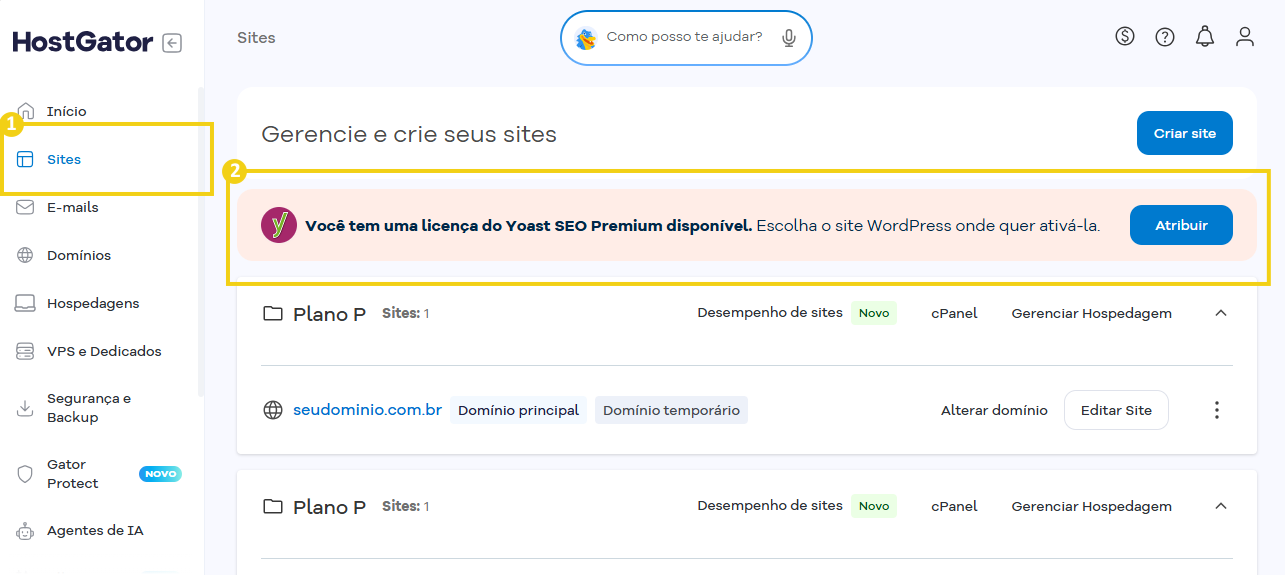Open the seudominio.com.br link
This screenshot has height=575, width=1285.
367,410
